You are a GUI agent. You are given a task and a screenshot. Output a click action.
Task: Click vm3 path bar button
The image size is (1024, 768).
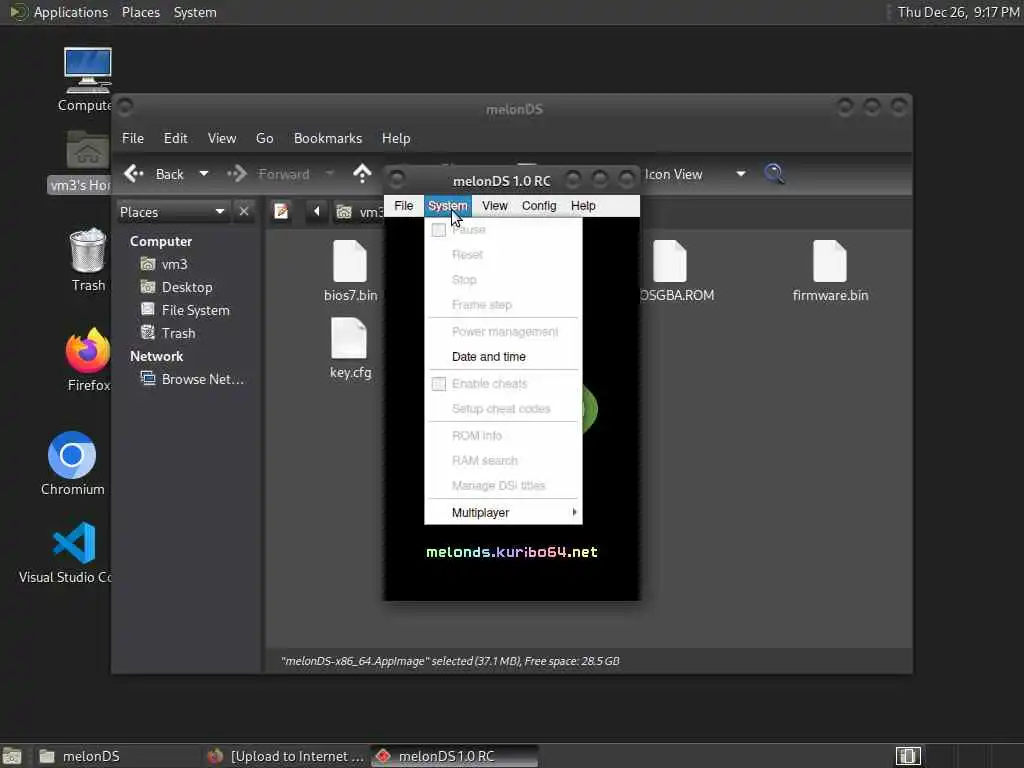(359, 212)
